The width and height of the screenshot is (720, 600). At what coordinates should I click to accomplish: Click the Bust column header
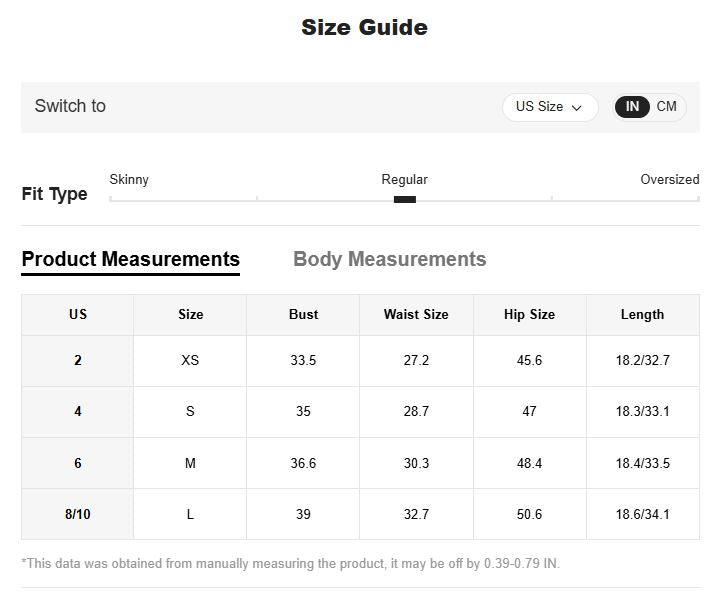[x=303, y=314]
